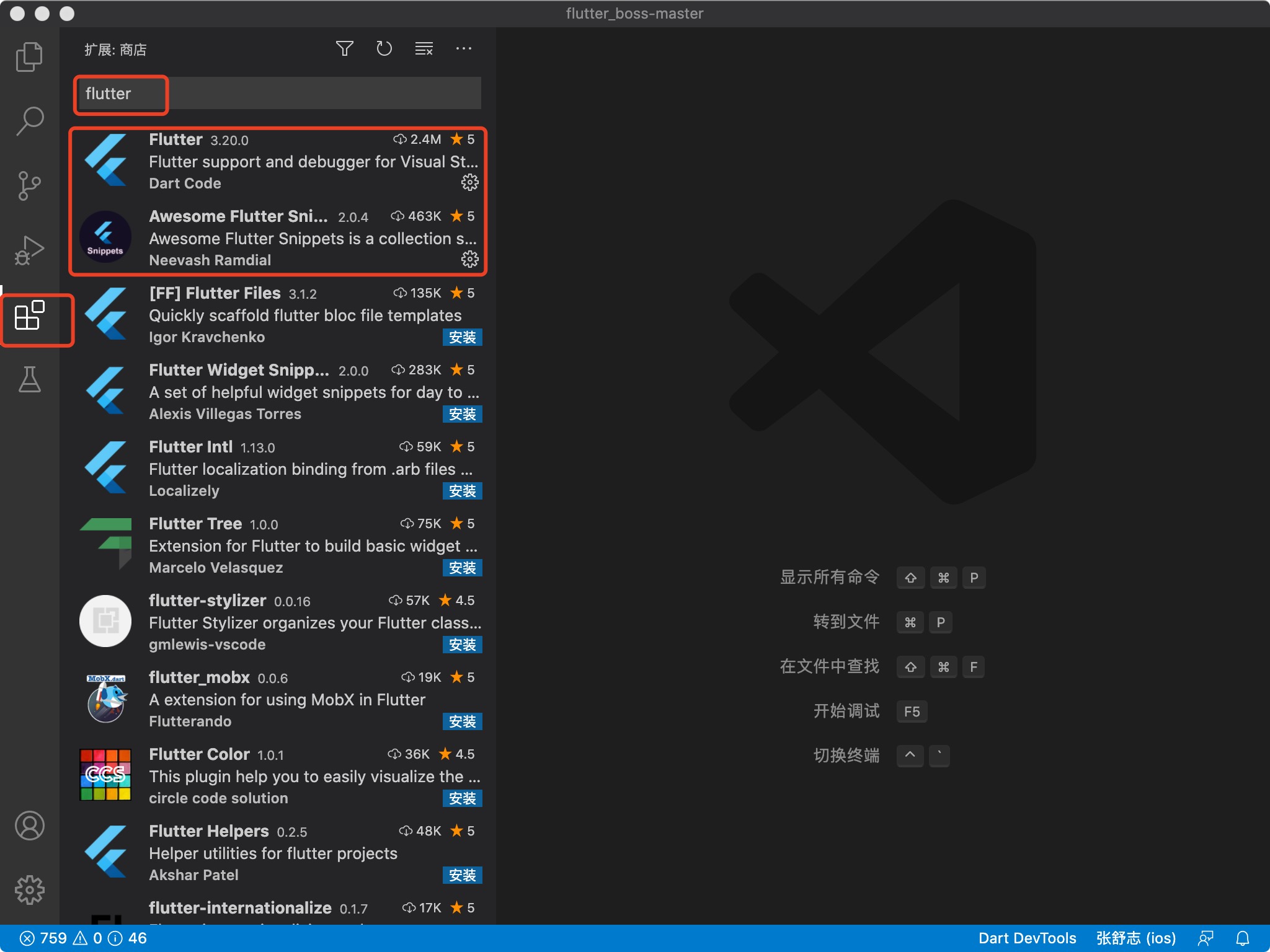Click the F5 key label
Image resolution: width=1270 pixels, height=952 pixels.
912,712
